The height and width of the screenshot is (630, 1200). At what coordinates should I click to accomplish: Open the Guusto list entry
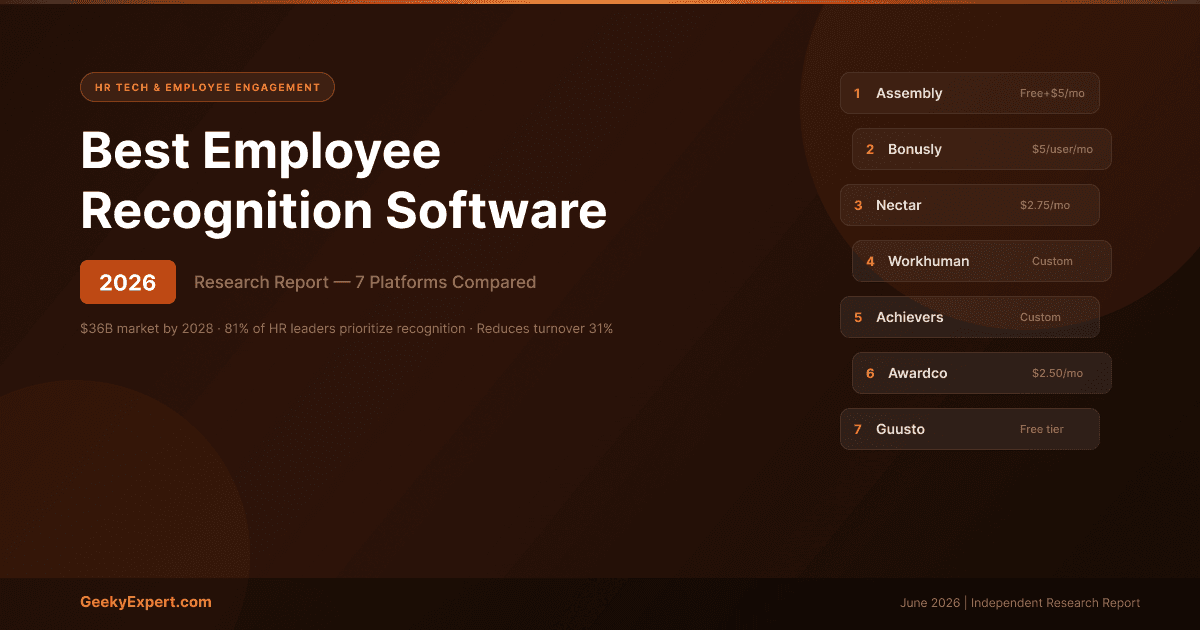click(x=970, y=429)
